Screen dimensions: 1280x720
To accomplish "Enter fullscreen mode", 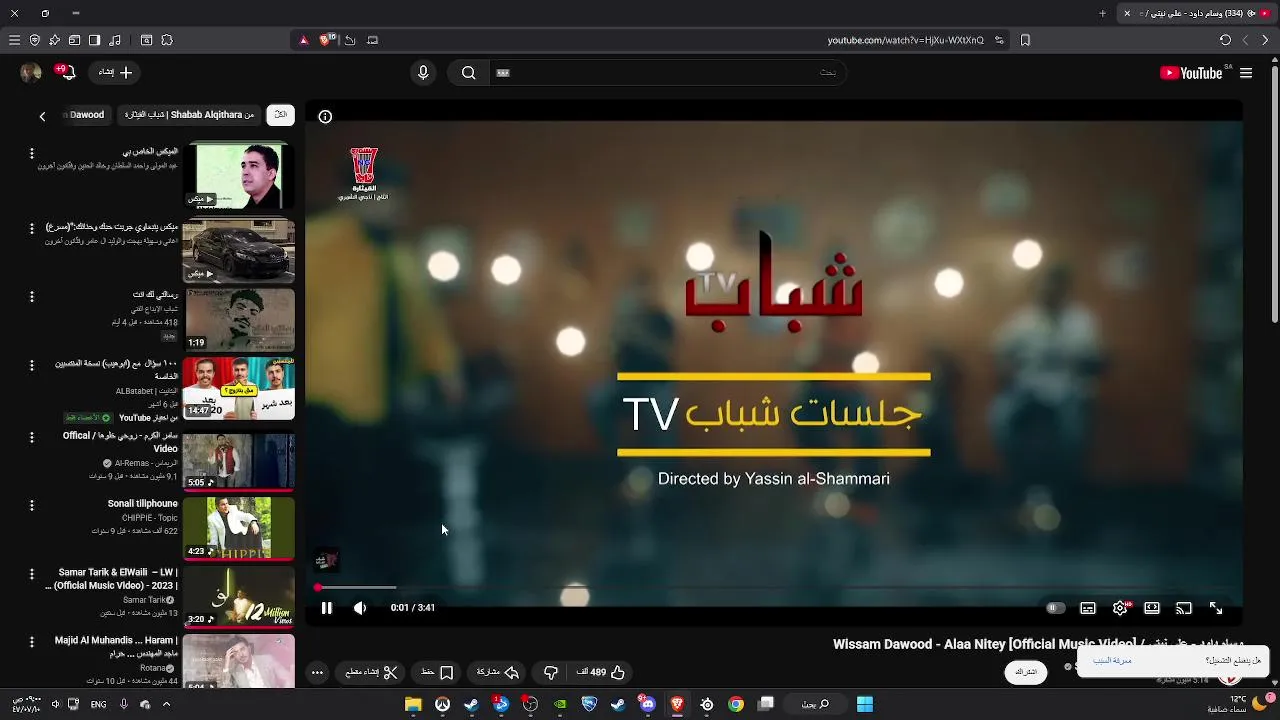I will coord(1216,608).
